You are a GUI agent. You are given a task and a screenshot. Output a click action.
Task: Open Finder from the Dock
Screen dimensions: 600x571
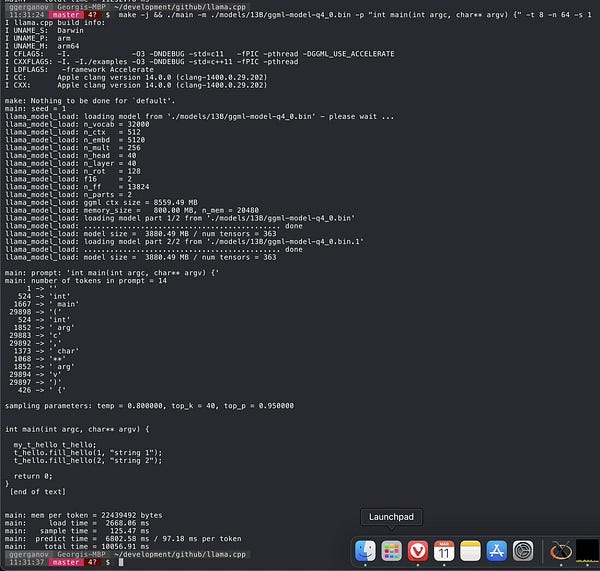(x=365, y=551)
